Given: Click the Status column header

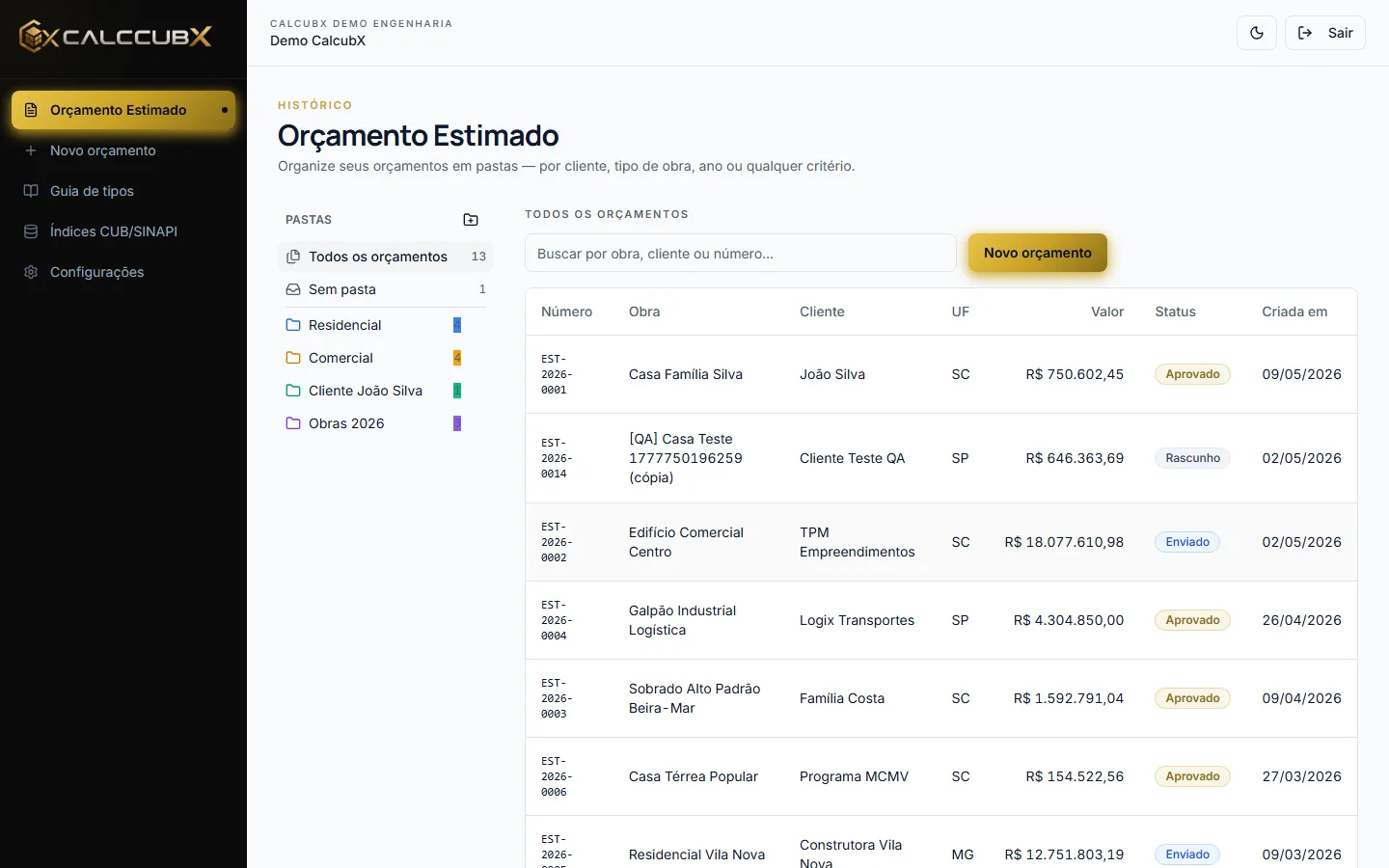Looking at the screenshot, I should click(1175, 312).
